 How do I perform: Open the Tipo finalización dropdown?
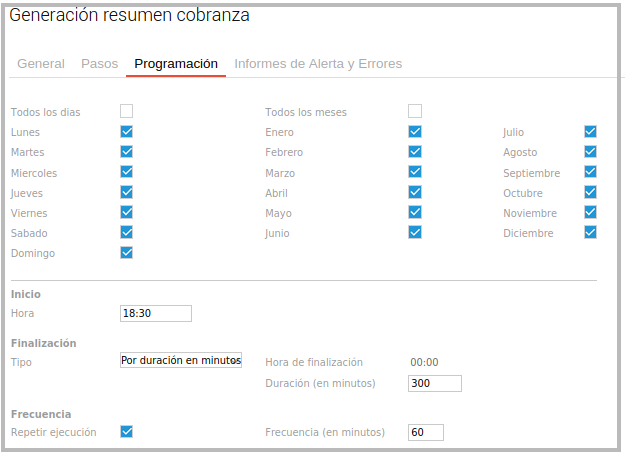181,360
